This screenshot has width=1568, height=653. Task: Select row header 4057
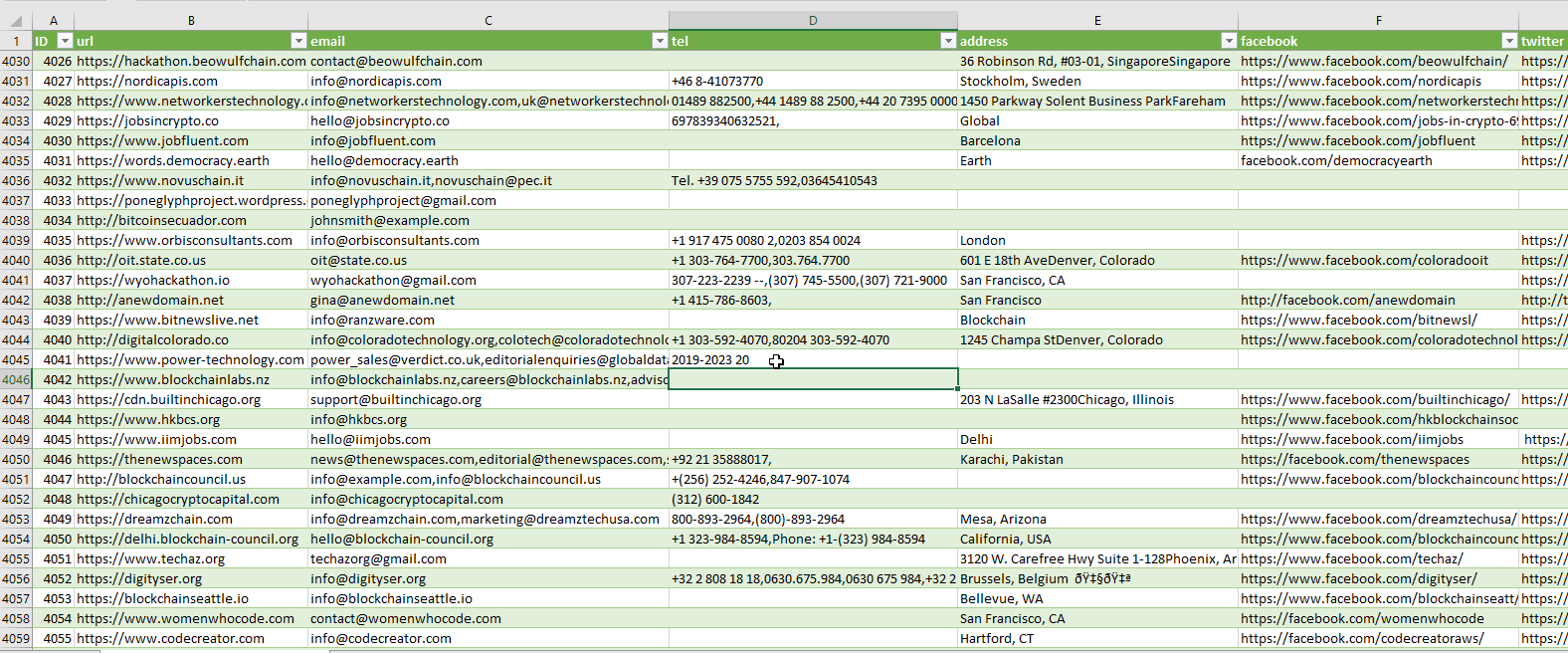click(16, 598)
